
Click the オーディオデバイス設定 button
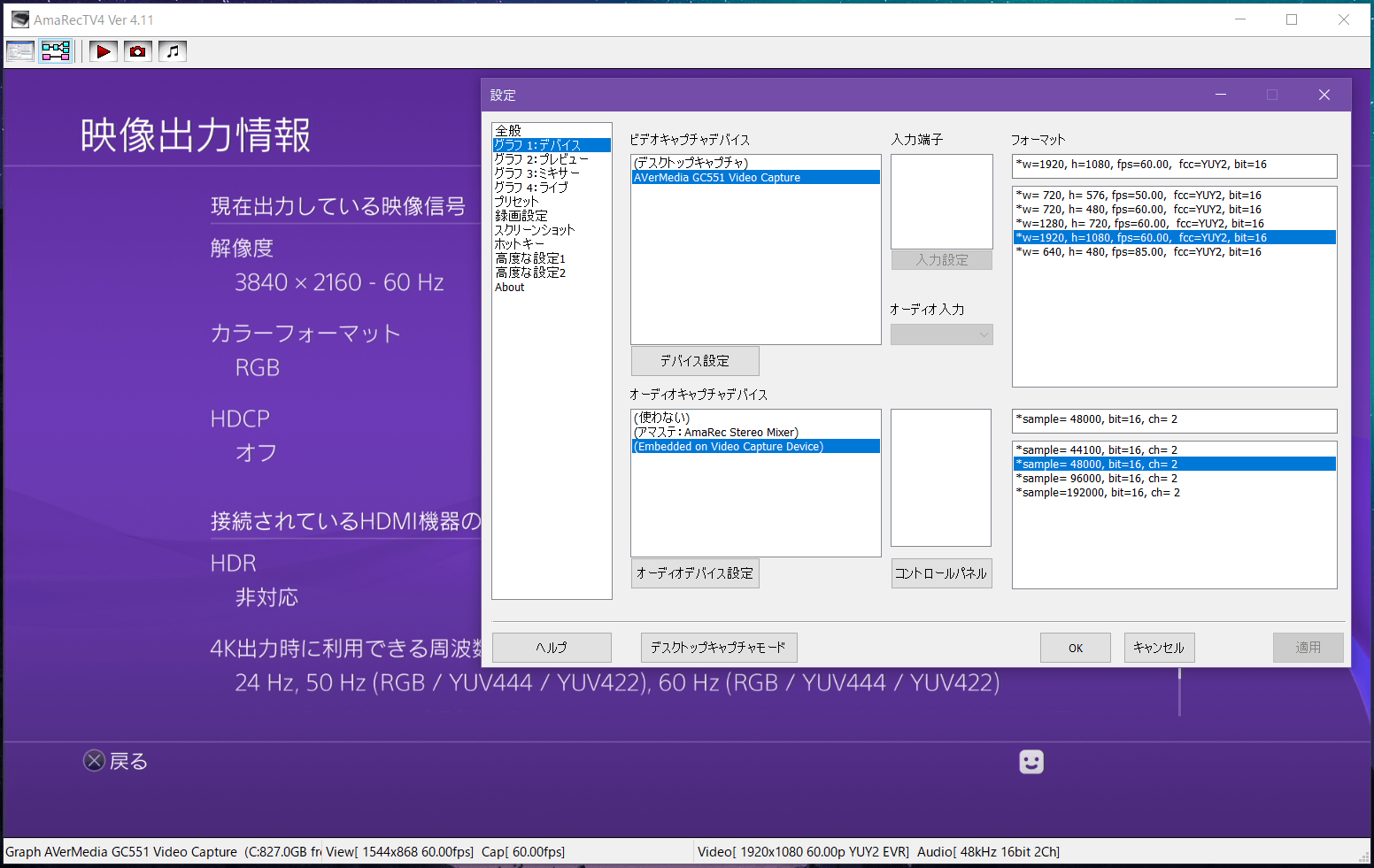[x=695, y=573]
